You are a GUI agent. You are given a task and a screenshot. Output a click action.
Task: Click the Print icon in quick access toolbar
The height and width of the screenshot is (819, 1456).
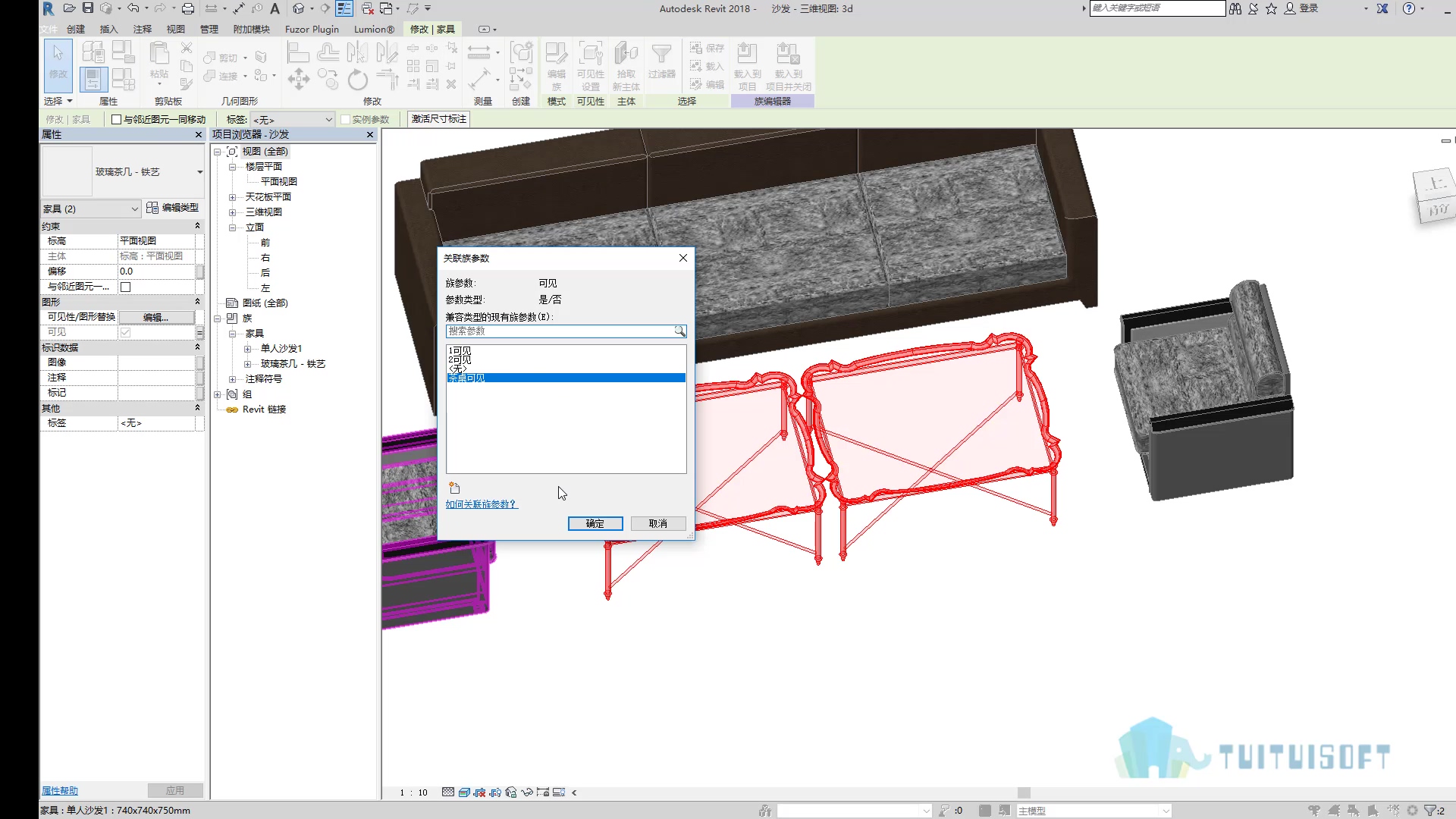(188, 8)
